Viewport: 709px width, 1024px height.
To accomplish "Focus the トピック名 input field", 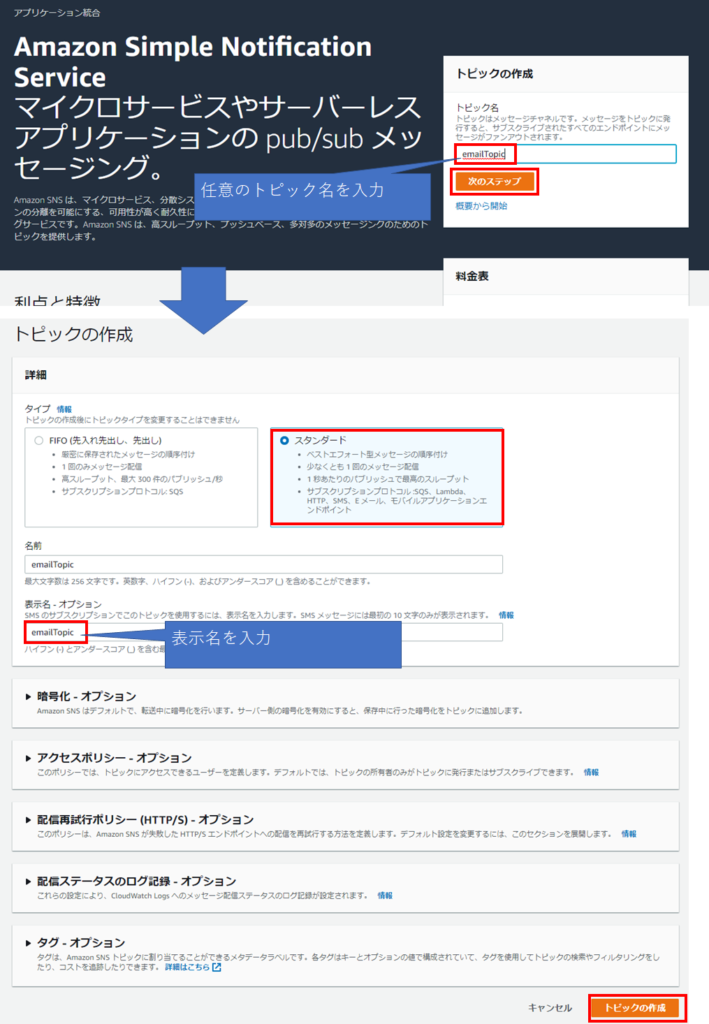I will (565, 154).
